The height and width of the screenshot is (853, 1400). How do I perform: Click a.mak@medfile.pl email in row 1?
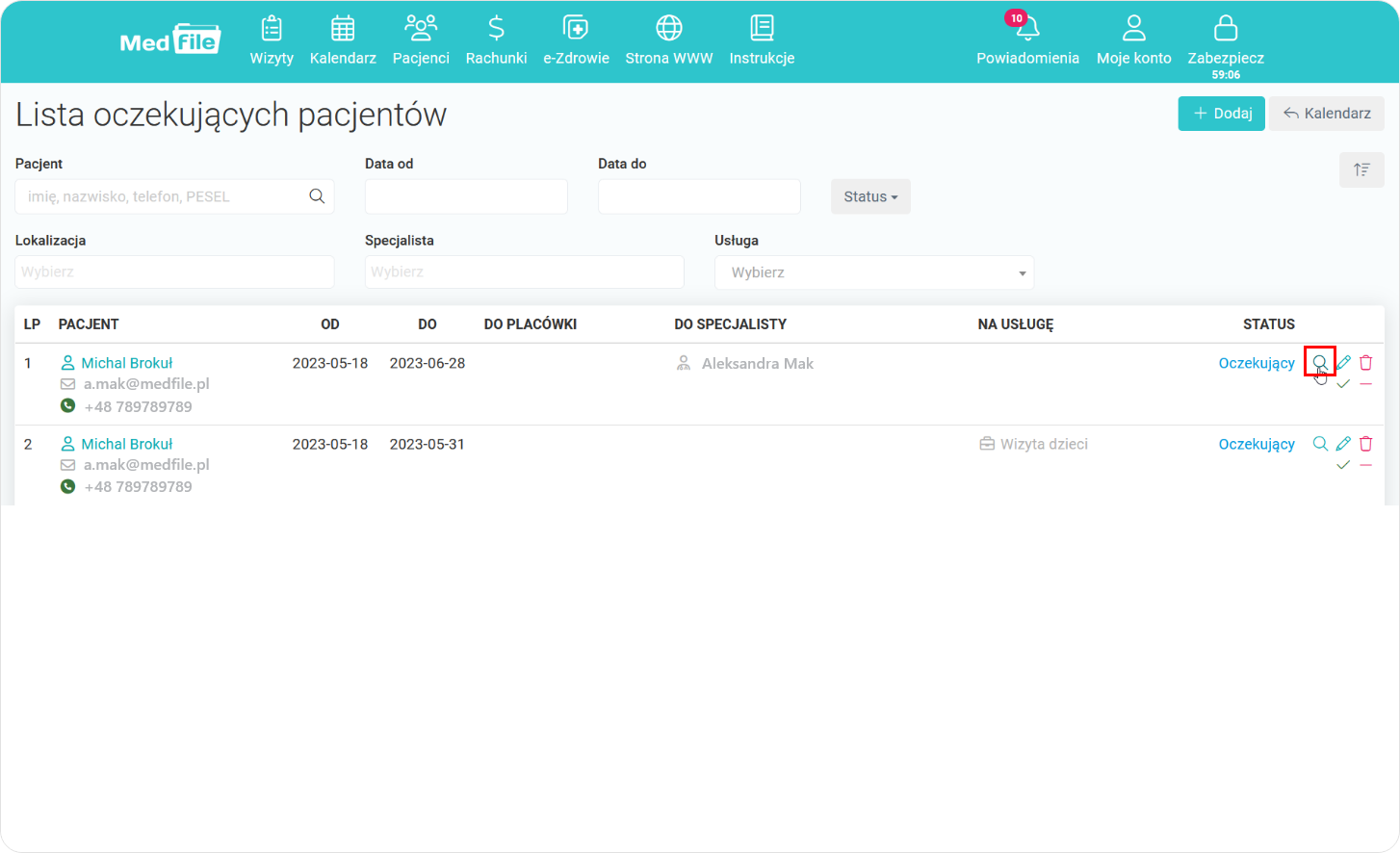coord(146,384)
